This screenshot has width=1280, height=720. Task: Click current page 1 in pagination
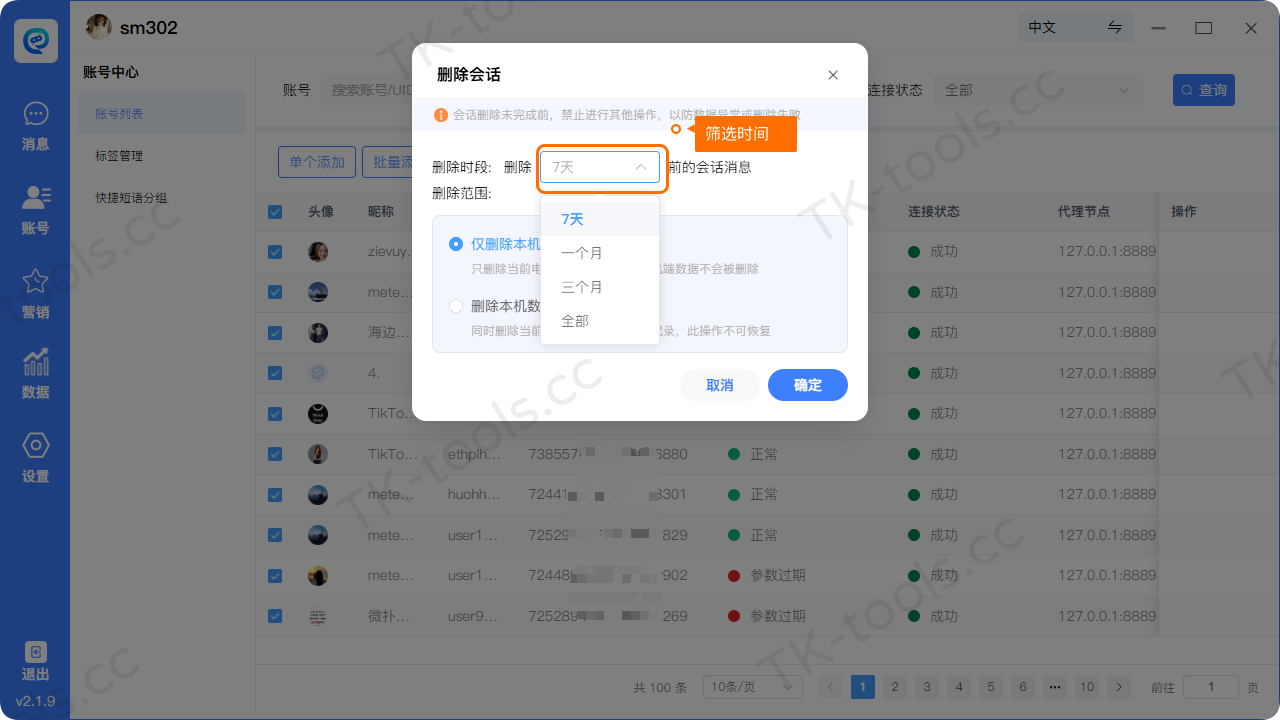[x=863, y=687]
